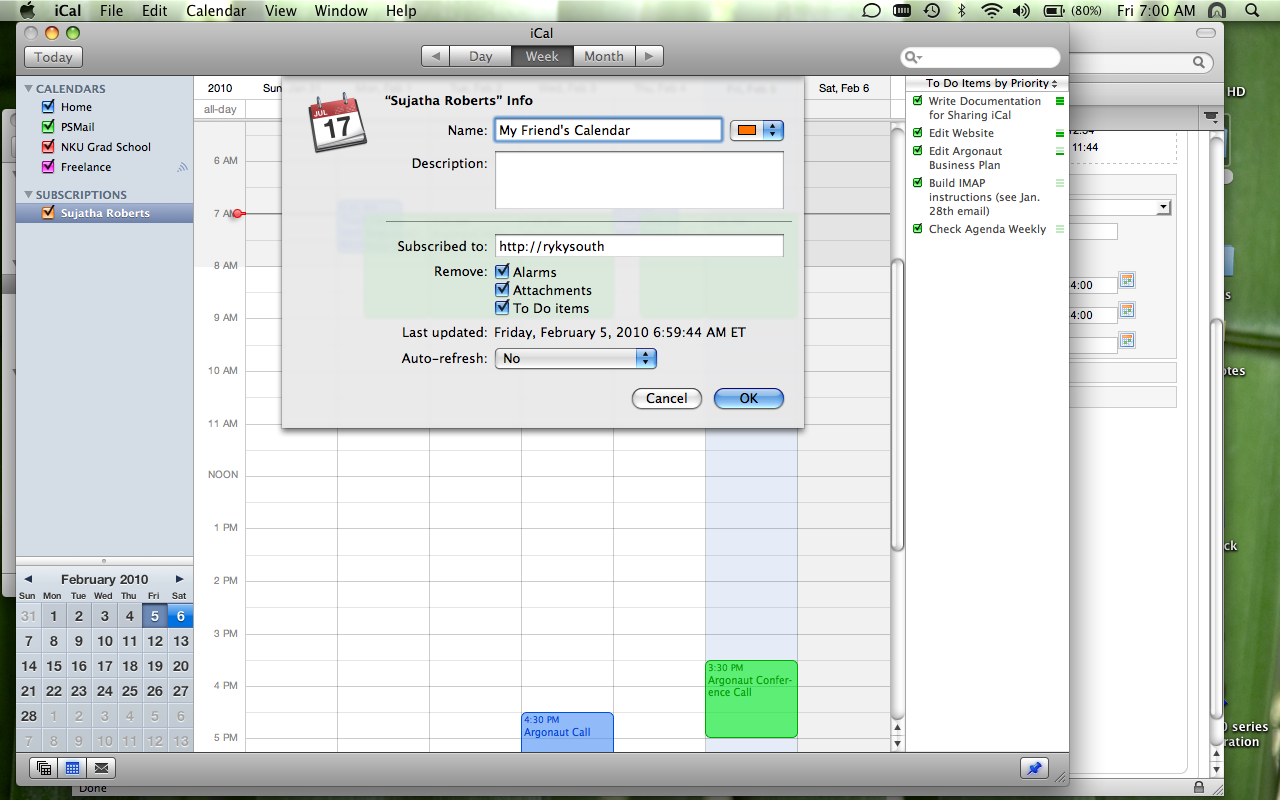1280x800 pixels.
Task: Open the View menu
Action: pyautogui.click(x=281, y=11)
